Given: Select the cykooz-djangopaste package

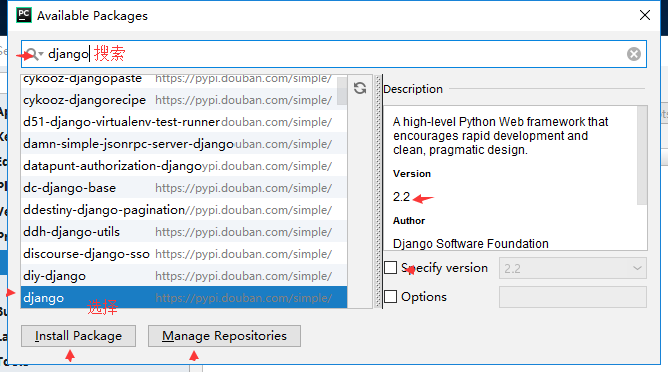Looking at the screenshot, I should click(x=184, y=80).
